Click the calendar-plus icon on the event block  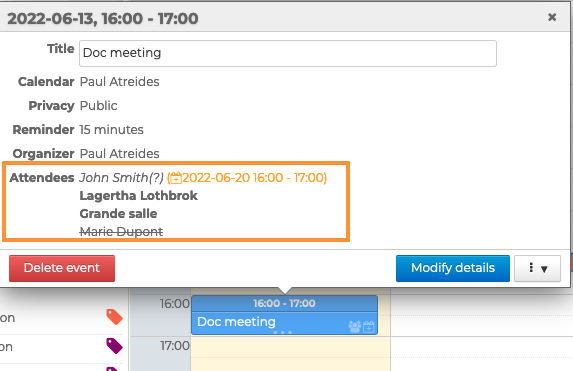click(369, 326)
